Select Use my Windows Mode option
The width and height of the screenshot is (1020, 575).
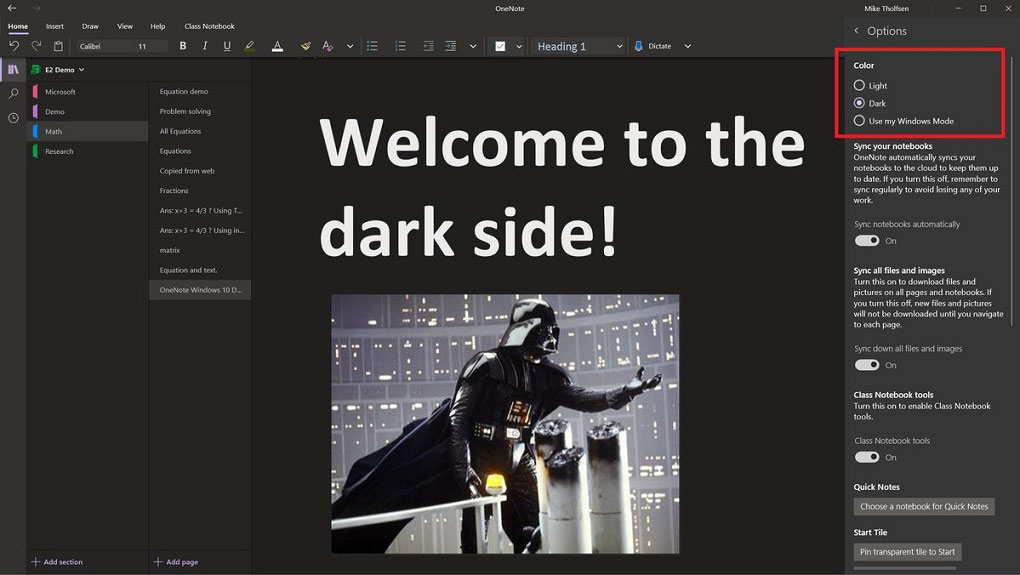pos(859,120)
